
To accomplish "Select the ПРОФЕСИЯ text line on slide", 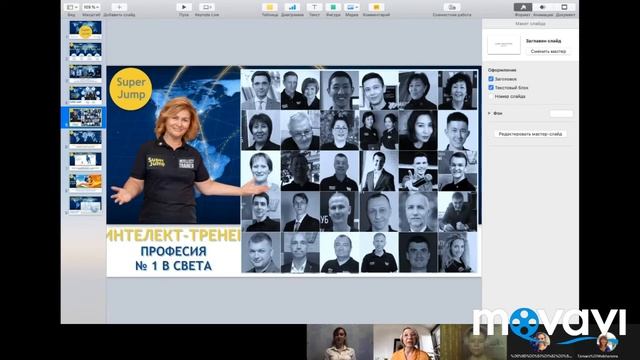I will (x=173, y=251).
